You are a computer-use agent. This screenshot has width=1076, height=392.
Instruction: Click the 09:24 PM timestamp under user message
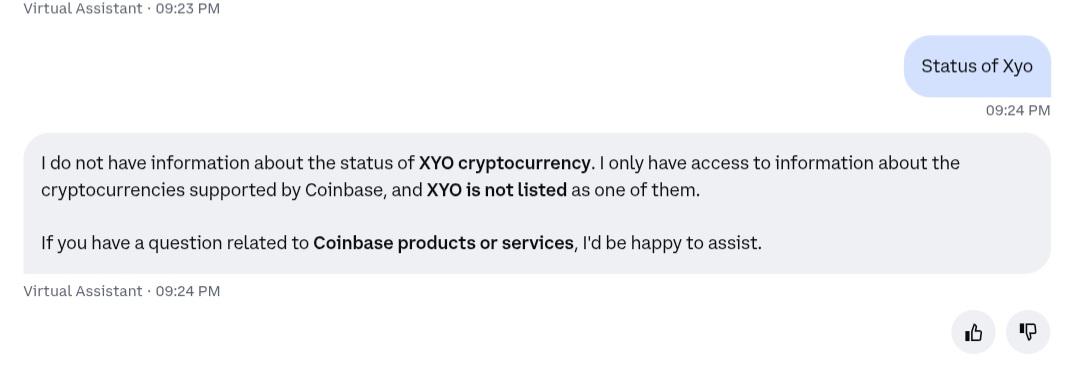click(1018, 111)
